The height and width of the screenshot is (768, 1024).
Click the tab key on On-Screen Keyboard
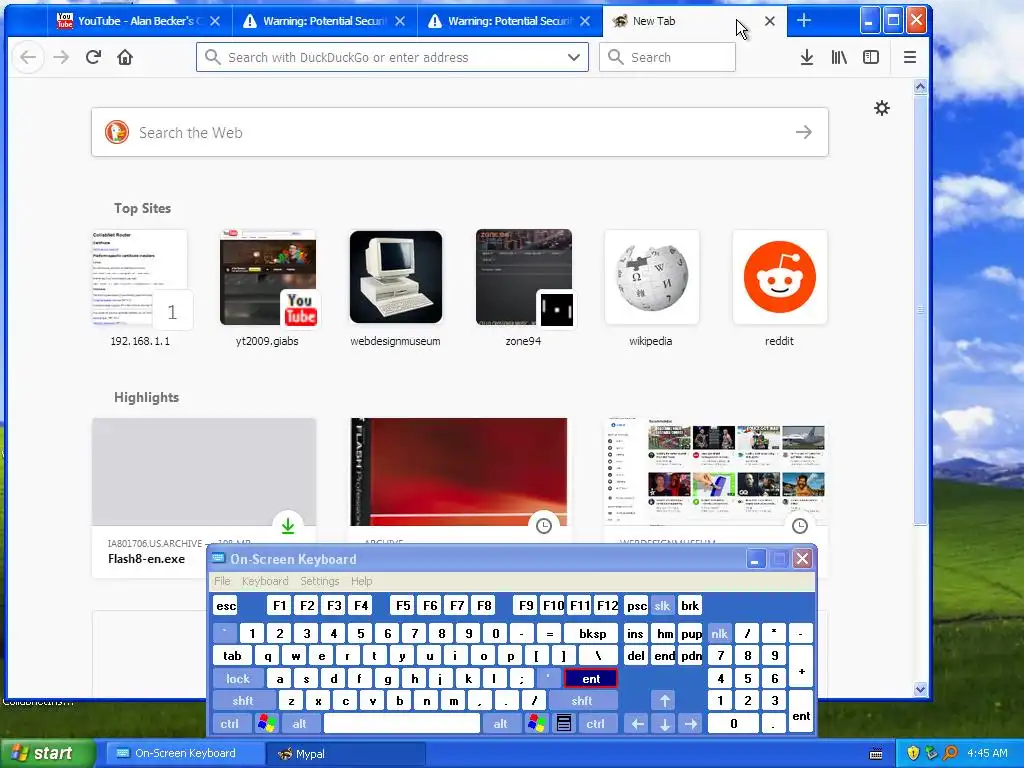(232, 656)
